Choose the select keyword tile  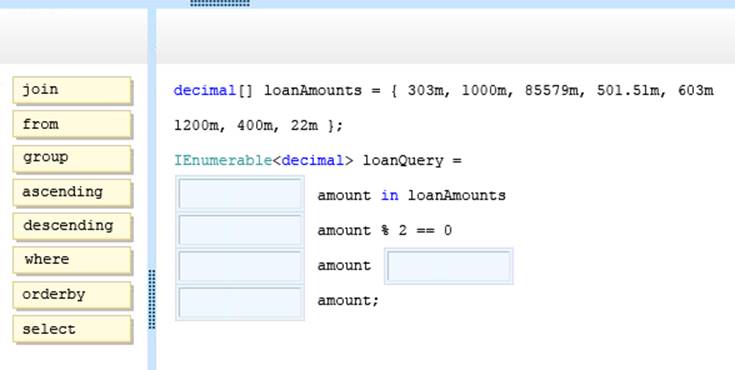(72, 329)
